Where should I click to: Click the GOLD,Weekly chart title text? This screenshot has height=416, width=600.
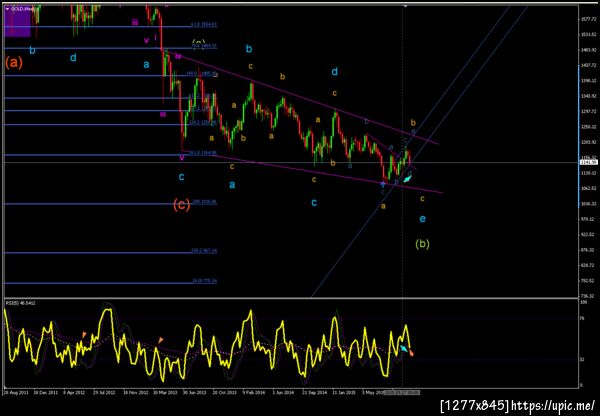[21, 8]
